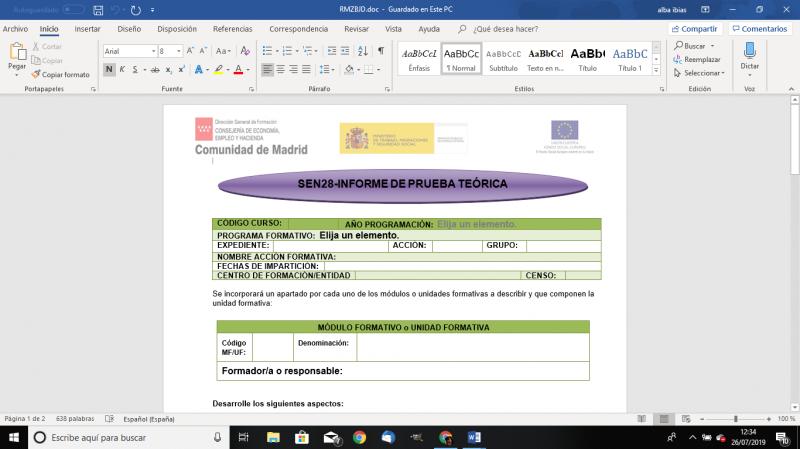Click the Copiar formato paintbrush icon
The height and width of the screenshot is (449, 800).
35,74
